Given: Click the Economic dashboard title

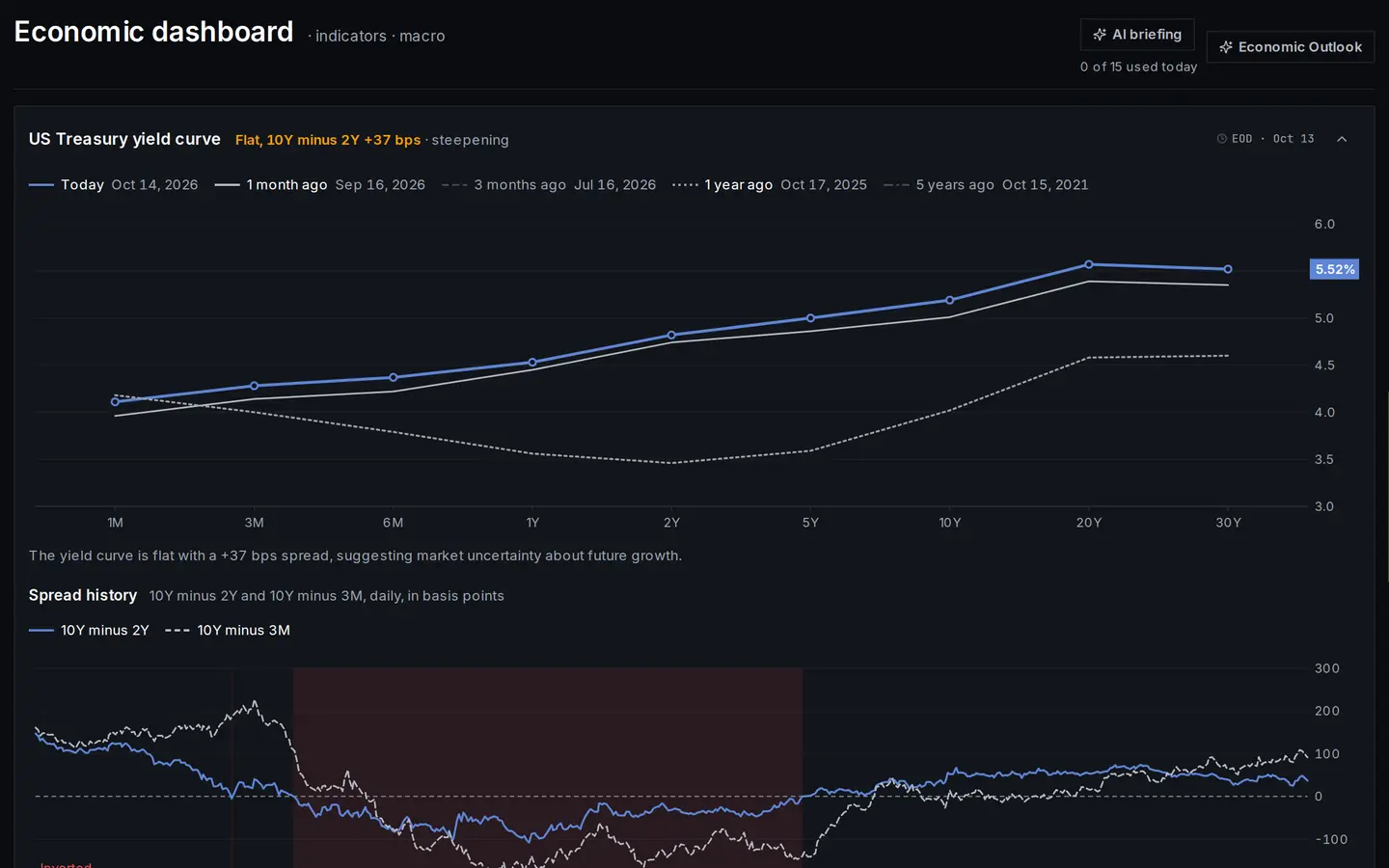Looking at the screenshot, I should click(x=153, y=32).
